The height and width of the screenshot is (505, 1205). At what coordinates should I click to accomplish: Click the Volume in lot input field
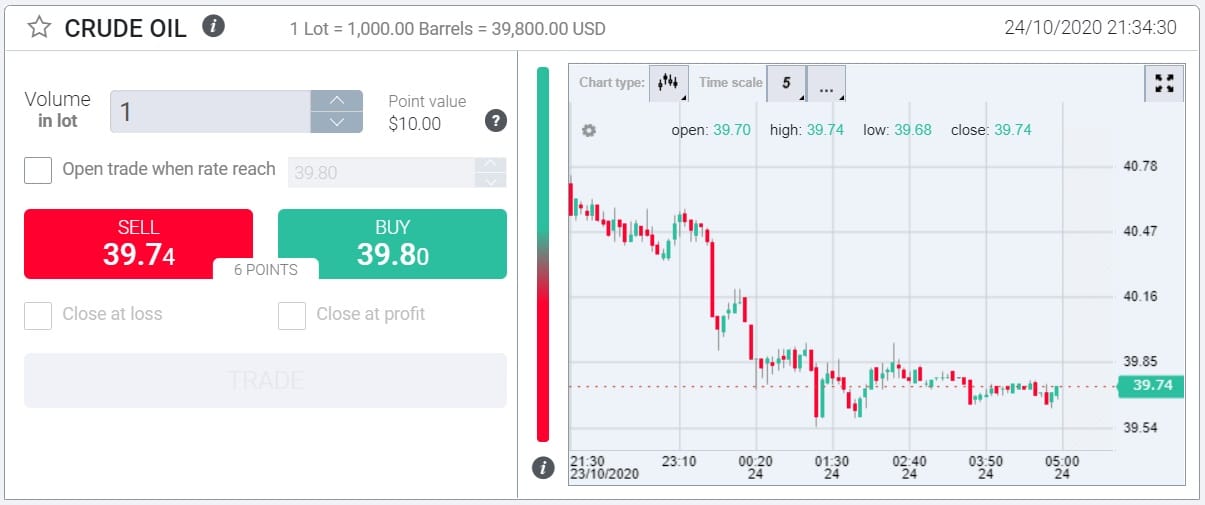click(210, 111)
